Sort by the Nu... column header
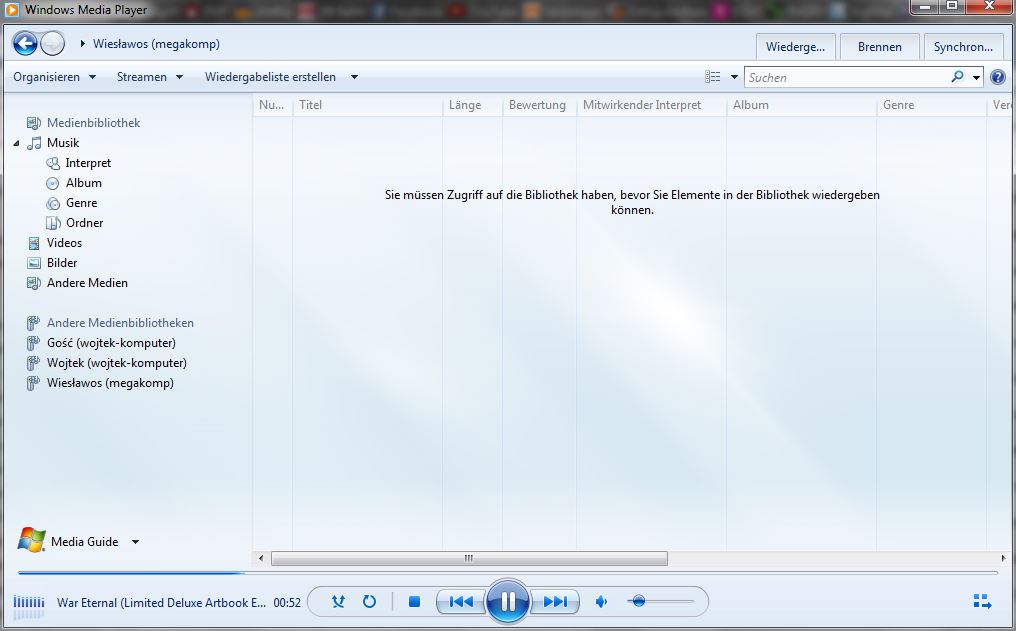The height and width of the screenshot is (631, 1016). (x=272, y=105)
